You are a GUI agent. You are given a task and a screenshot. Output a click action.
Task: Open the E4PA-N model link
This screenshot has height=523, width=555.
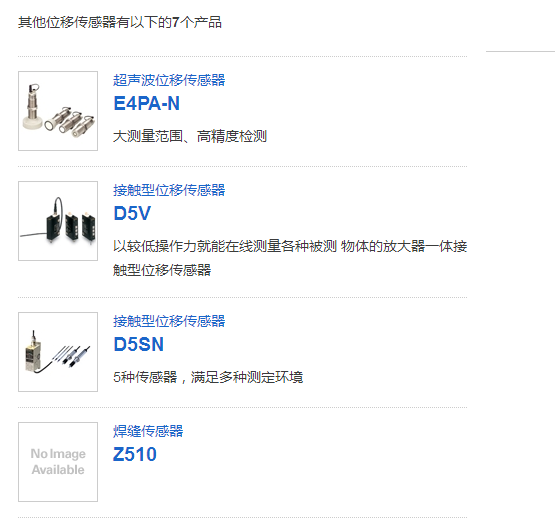146,103
